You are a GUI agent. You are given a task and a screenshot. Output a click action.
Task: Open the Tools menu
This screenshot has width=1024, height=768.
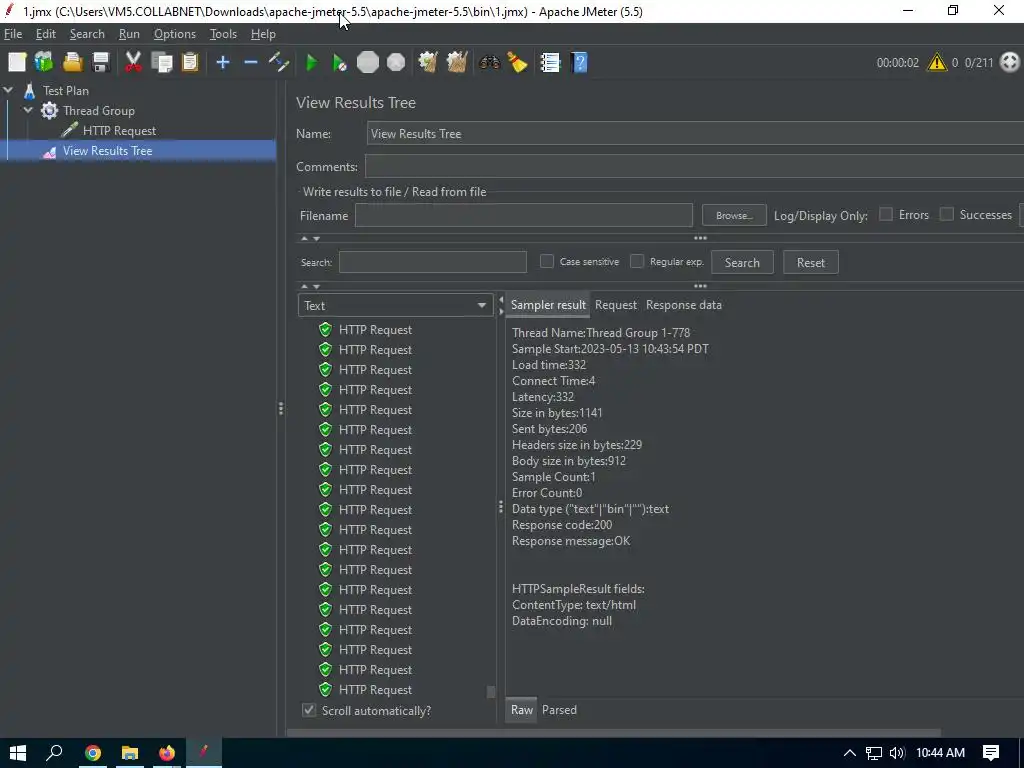click(x=223, y=34)
